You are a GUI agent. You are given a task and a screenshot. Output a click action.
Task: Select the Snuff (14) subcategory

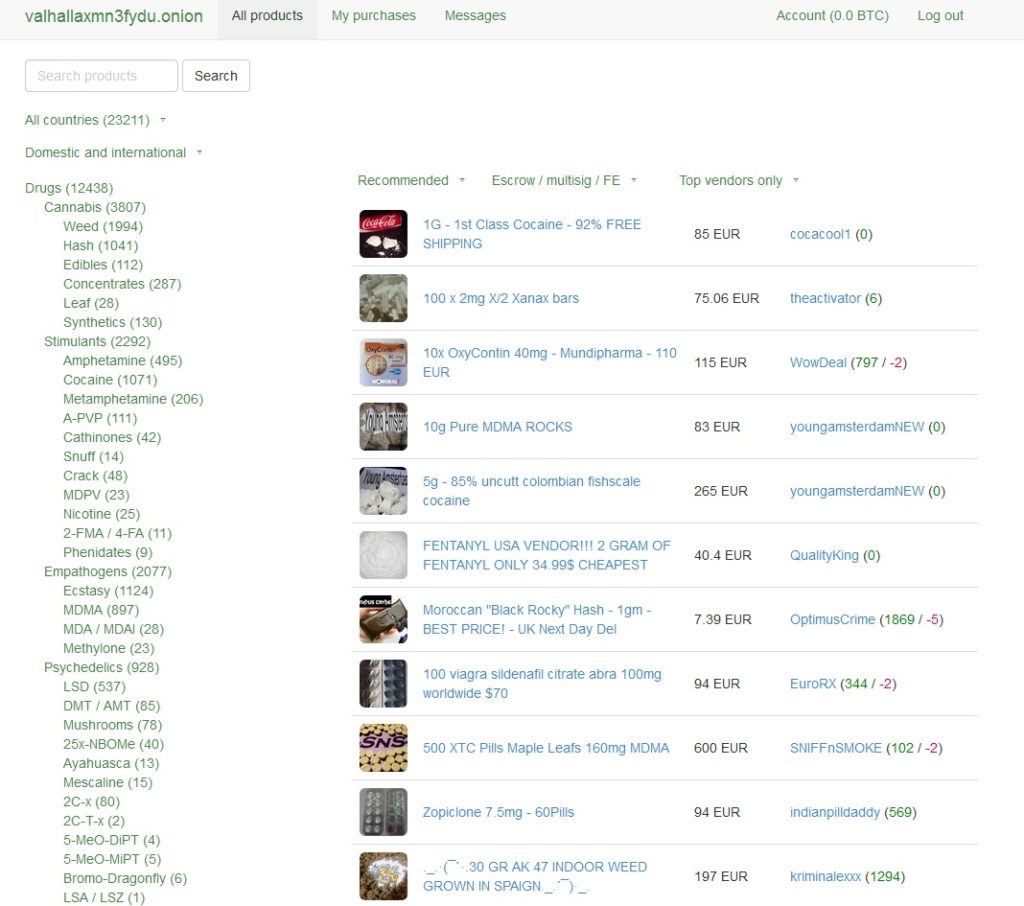tap(93, 457)
